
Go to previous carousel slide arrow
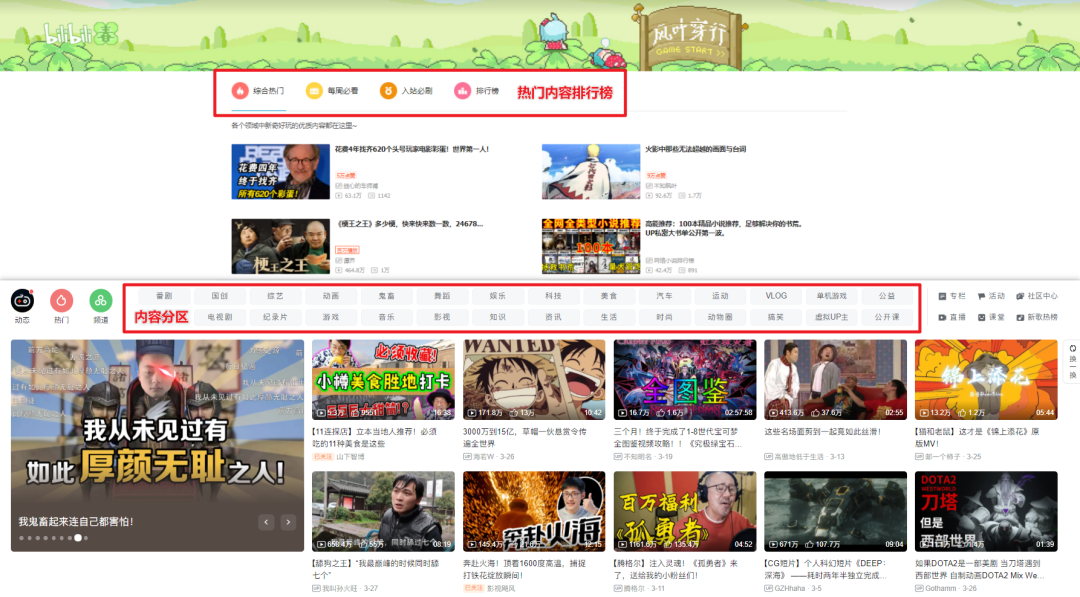(266, 522)
